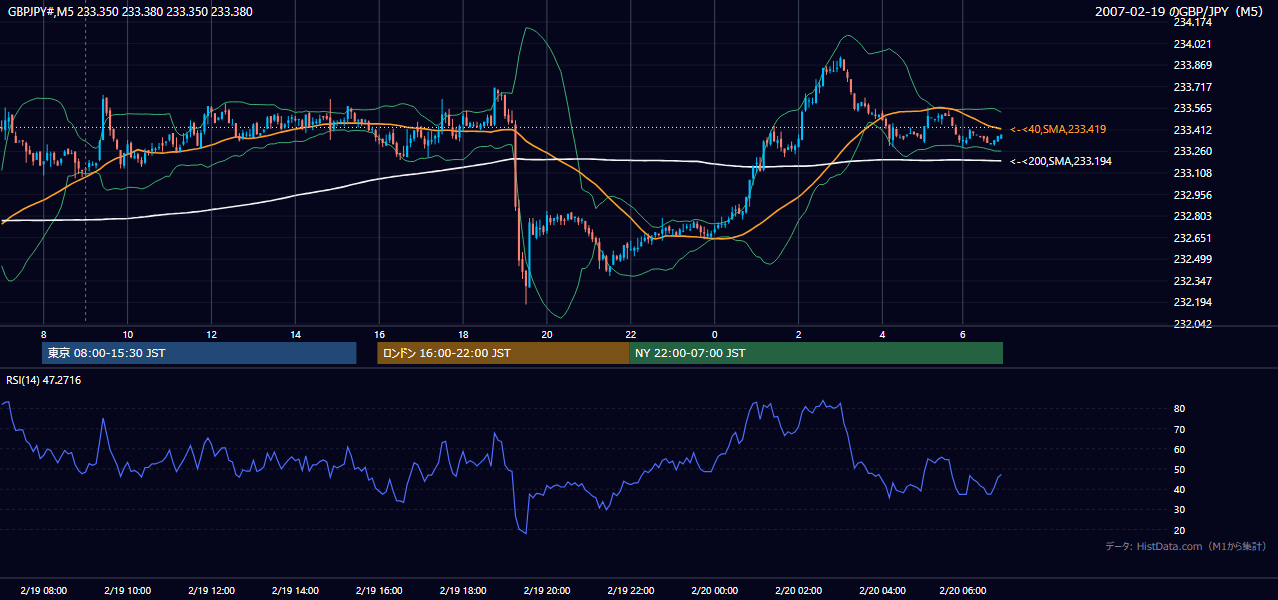
Task: Click hour label 14 on the price chart axis
Action: [x=295, y=333]
